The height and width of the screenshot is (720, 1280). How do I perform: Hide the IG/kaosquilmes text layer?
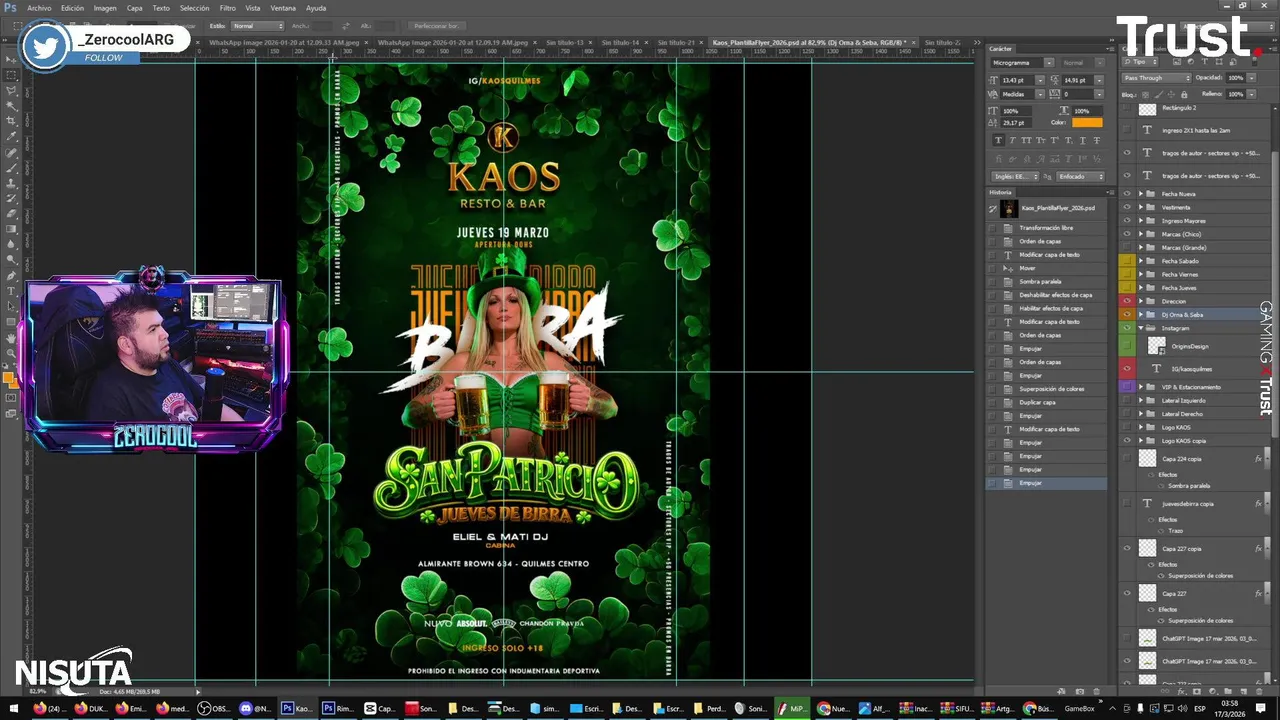click(1127, 369)
